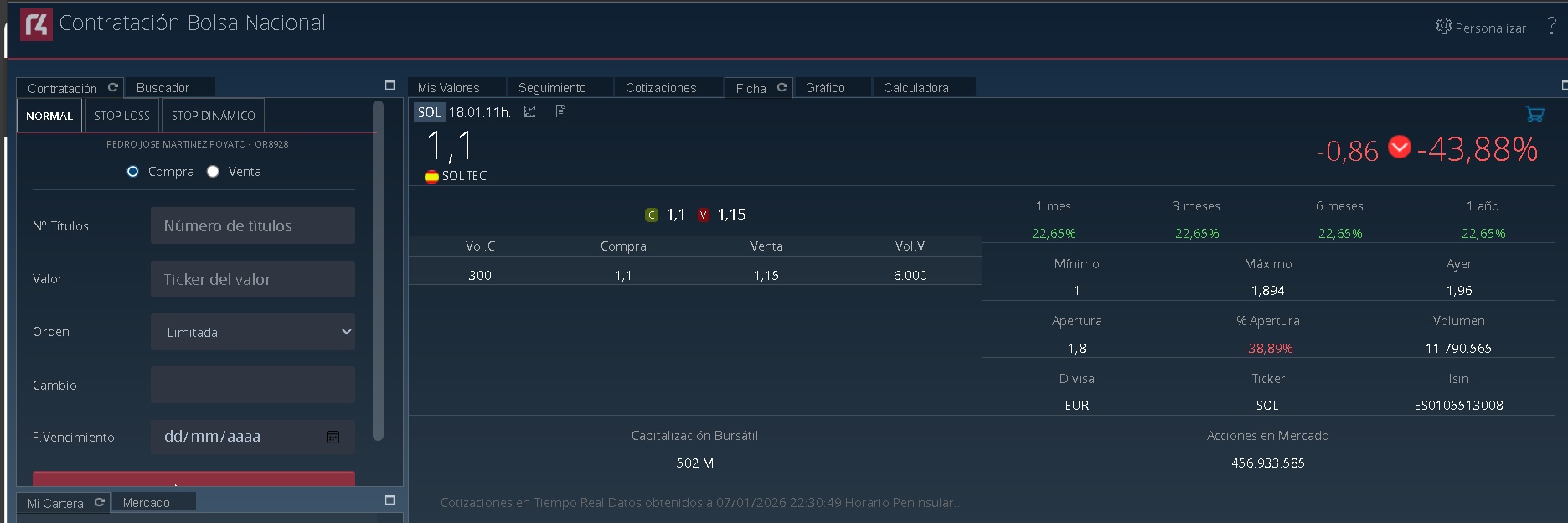
Task: Click the red down-arrow change indicator
Action: [1399, 147]
